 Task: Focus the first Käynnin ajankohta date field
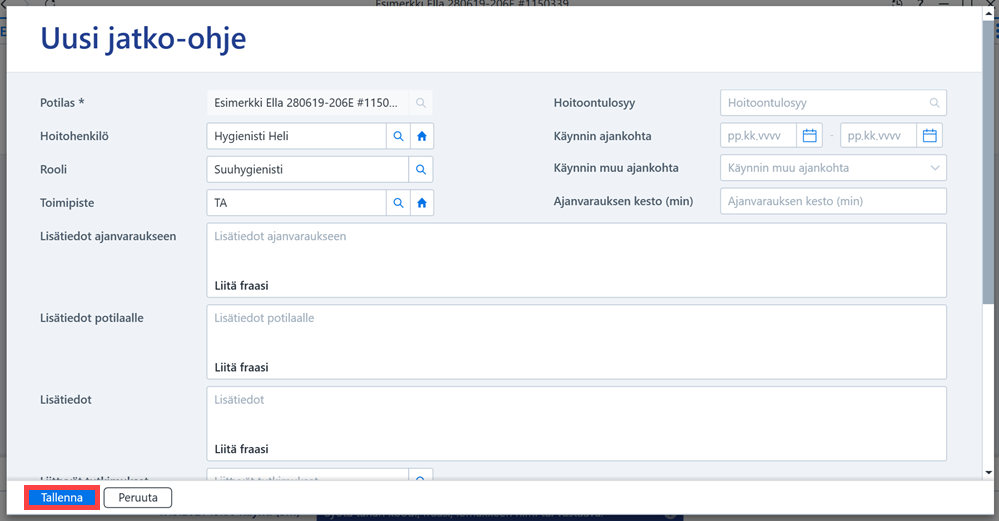click(759, 136)
